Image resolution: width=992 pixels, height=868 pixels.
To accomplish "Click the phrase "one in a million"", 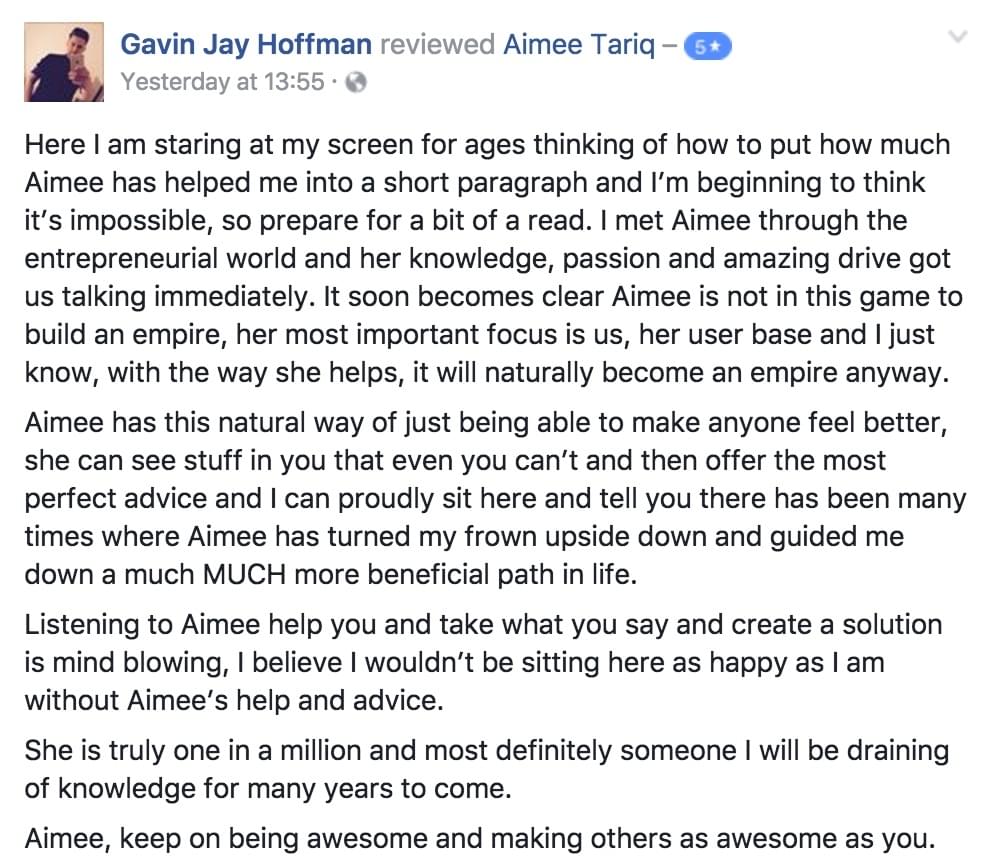I will (x=267, y=751).
